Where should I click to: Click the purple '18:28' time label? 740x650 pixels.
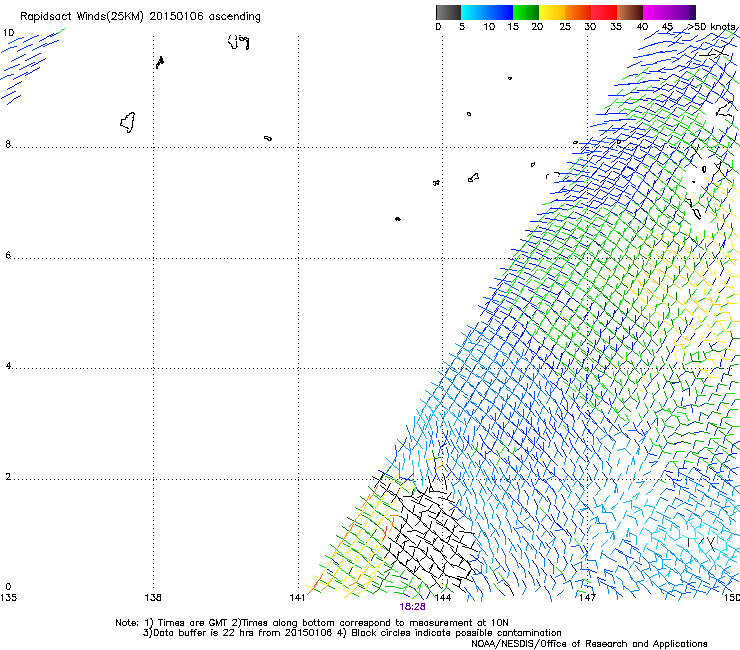point(412,607)
